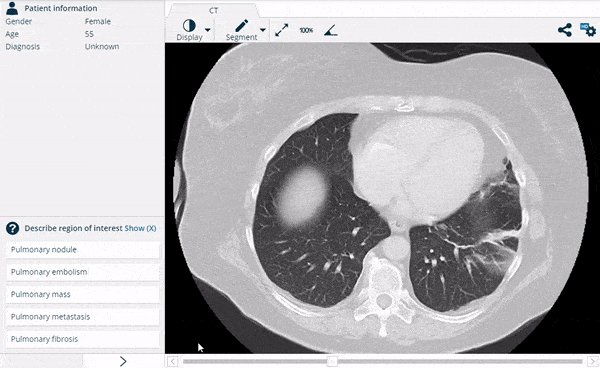
Task: Select the angle measurement tool
Action: pyautogui.click(x=331, y=30)
